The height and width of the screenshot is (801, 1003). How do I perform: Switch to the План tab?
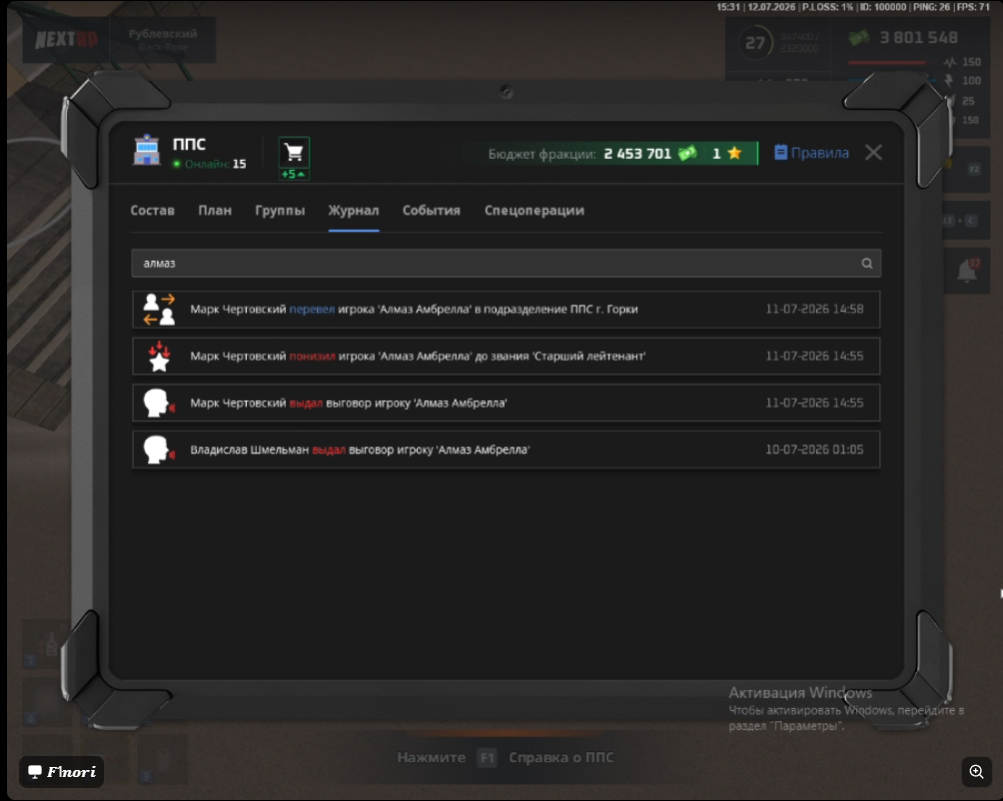coord(215,210)
